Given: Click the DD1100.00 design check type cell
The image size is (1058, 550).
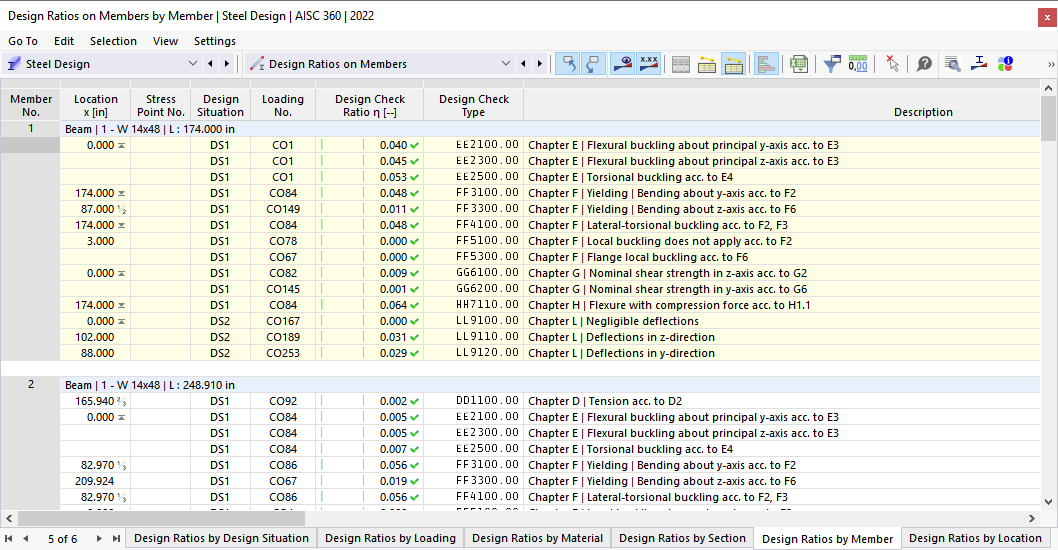Looking at the screenshot, I should point(474,401).
